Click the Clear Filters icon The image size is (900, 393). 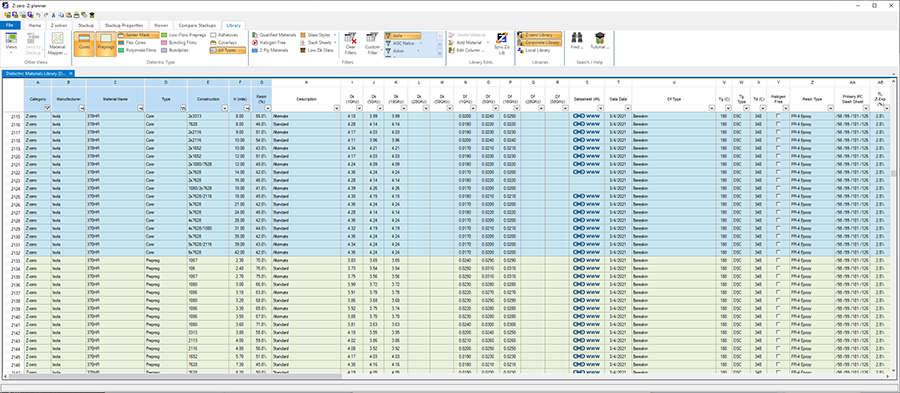[350, 39]
